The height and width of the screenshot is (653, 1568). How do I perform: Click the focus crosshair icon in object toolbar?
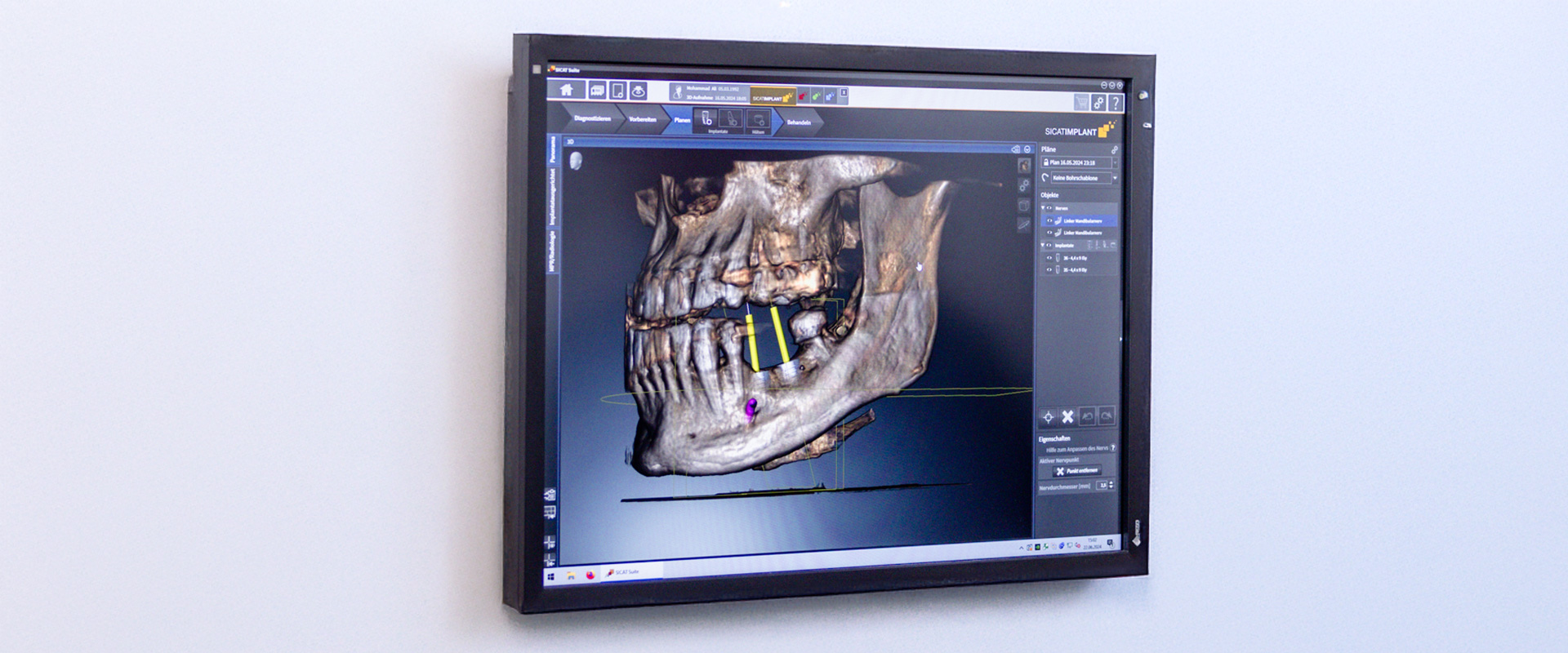coord(1048,417)
